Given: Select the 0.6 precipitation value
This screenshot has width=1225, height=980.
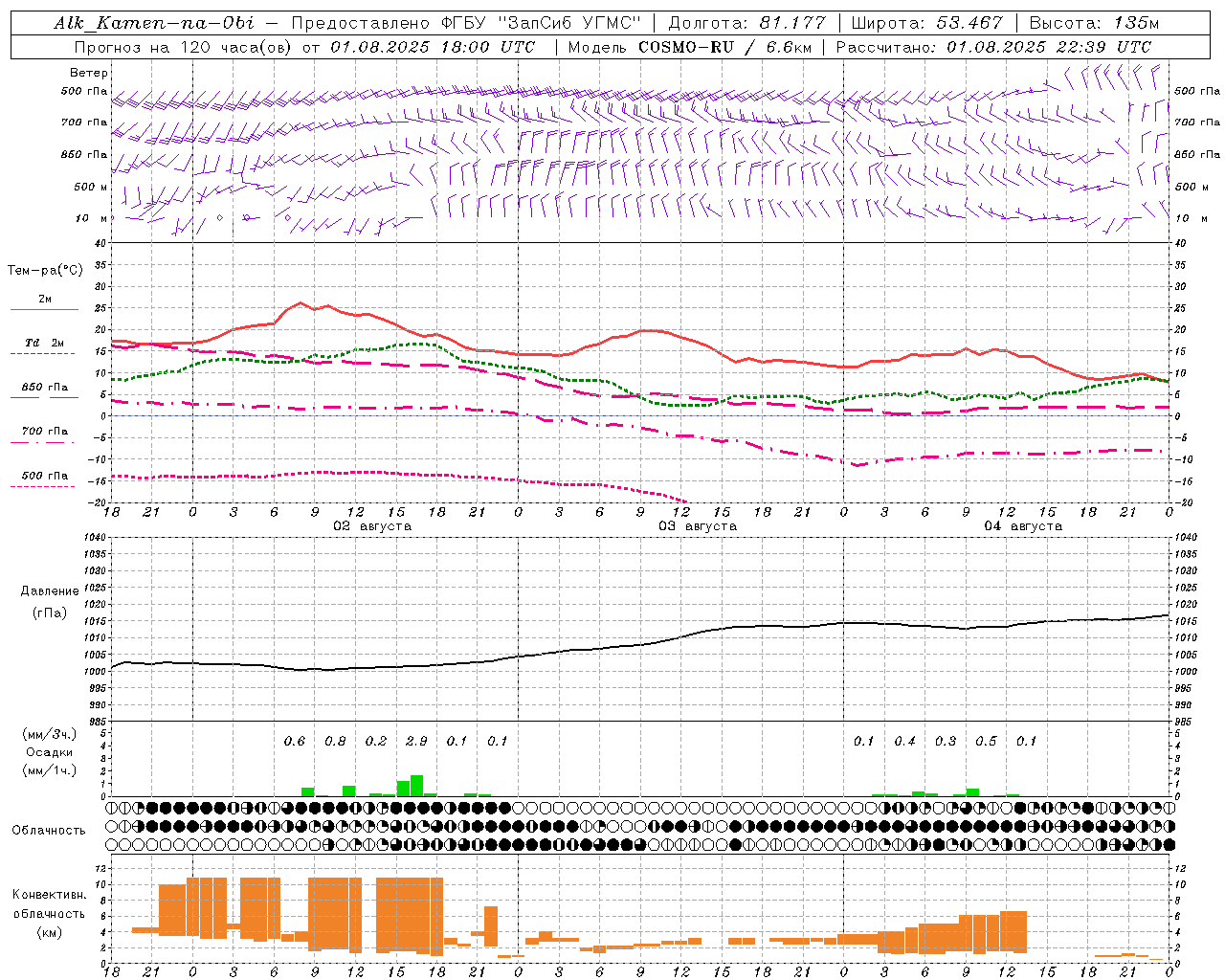Looking at the screenshot, I should 295,742.
